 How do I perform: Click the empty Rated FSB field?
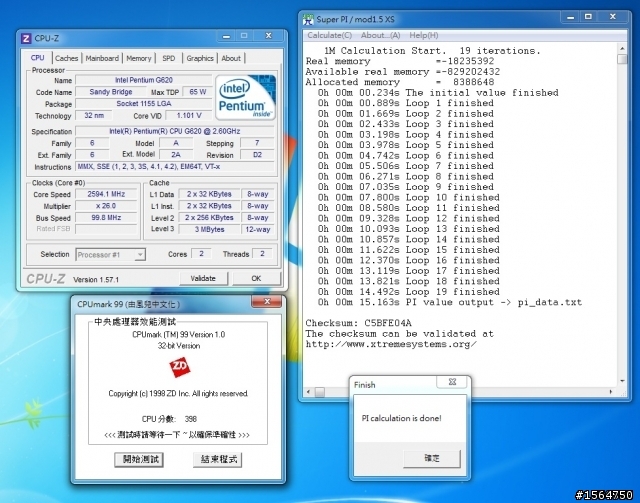[106, 229]
